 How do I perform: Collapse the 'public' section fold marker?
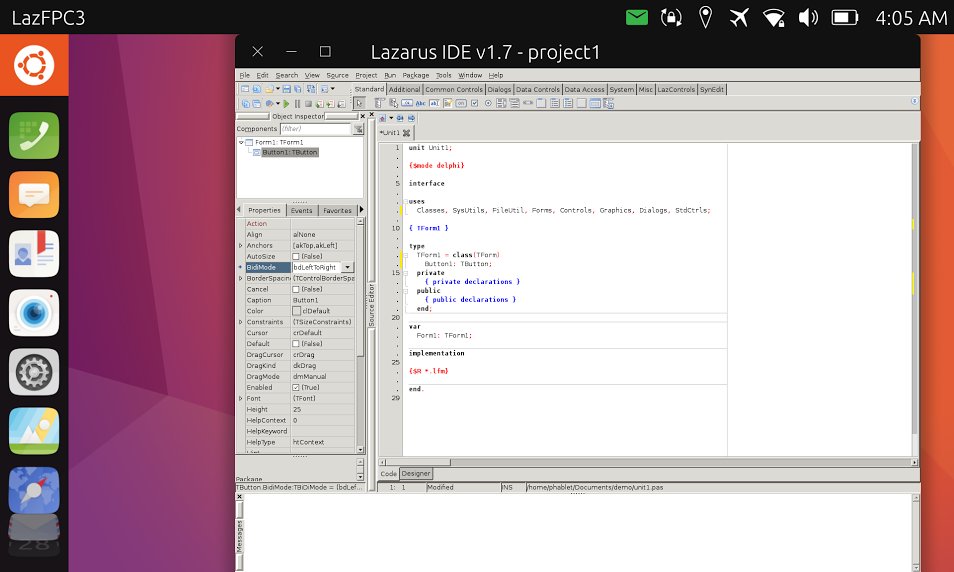coord(406,290)
